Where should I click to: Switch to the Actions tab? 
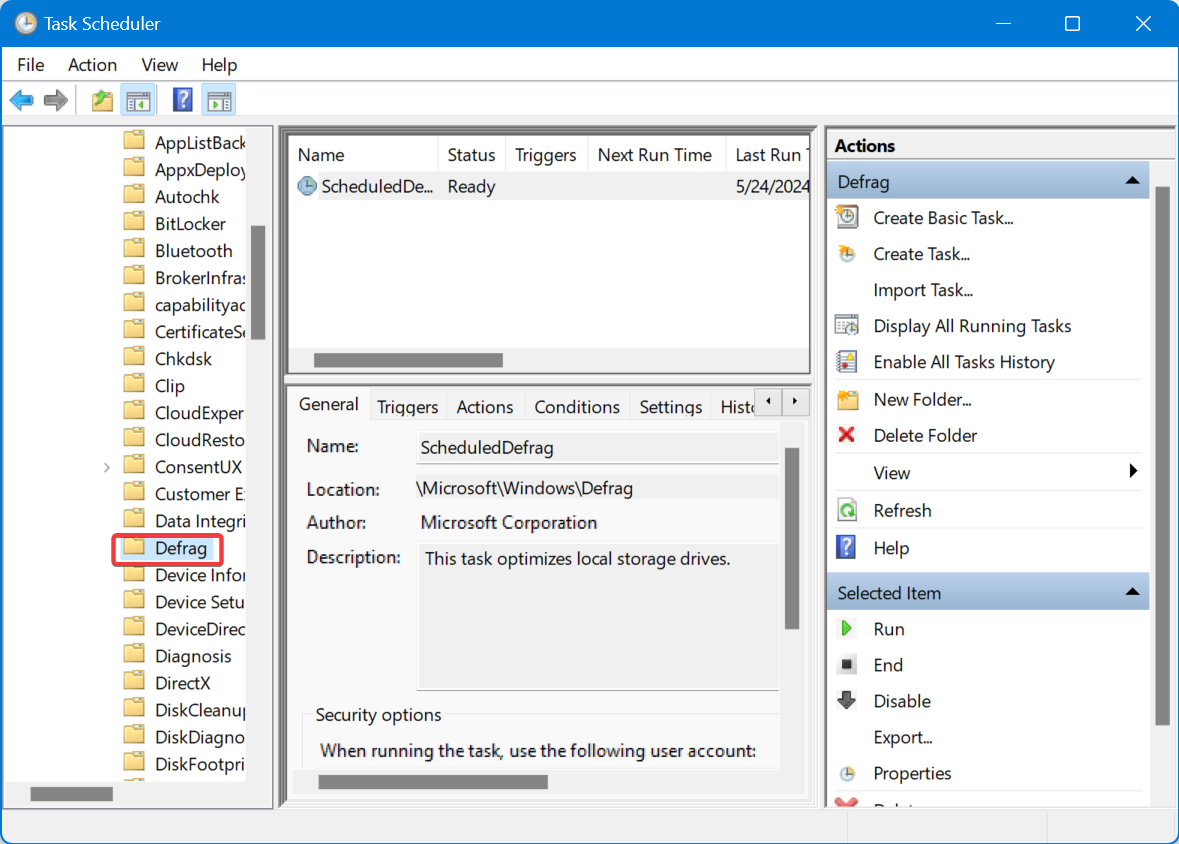pos(485,407)
